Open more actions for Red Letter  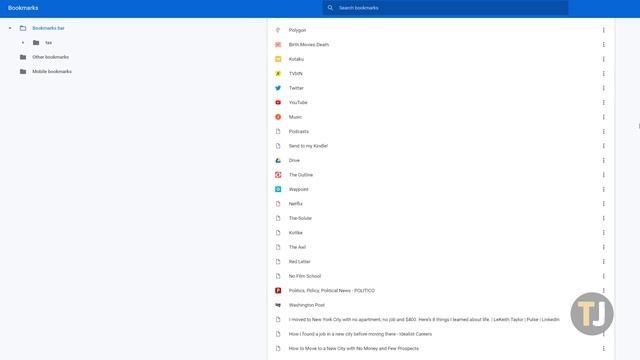click(x=603, y=262)
